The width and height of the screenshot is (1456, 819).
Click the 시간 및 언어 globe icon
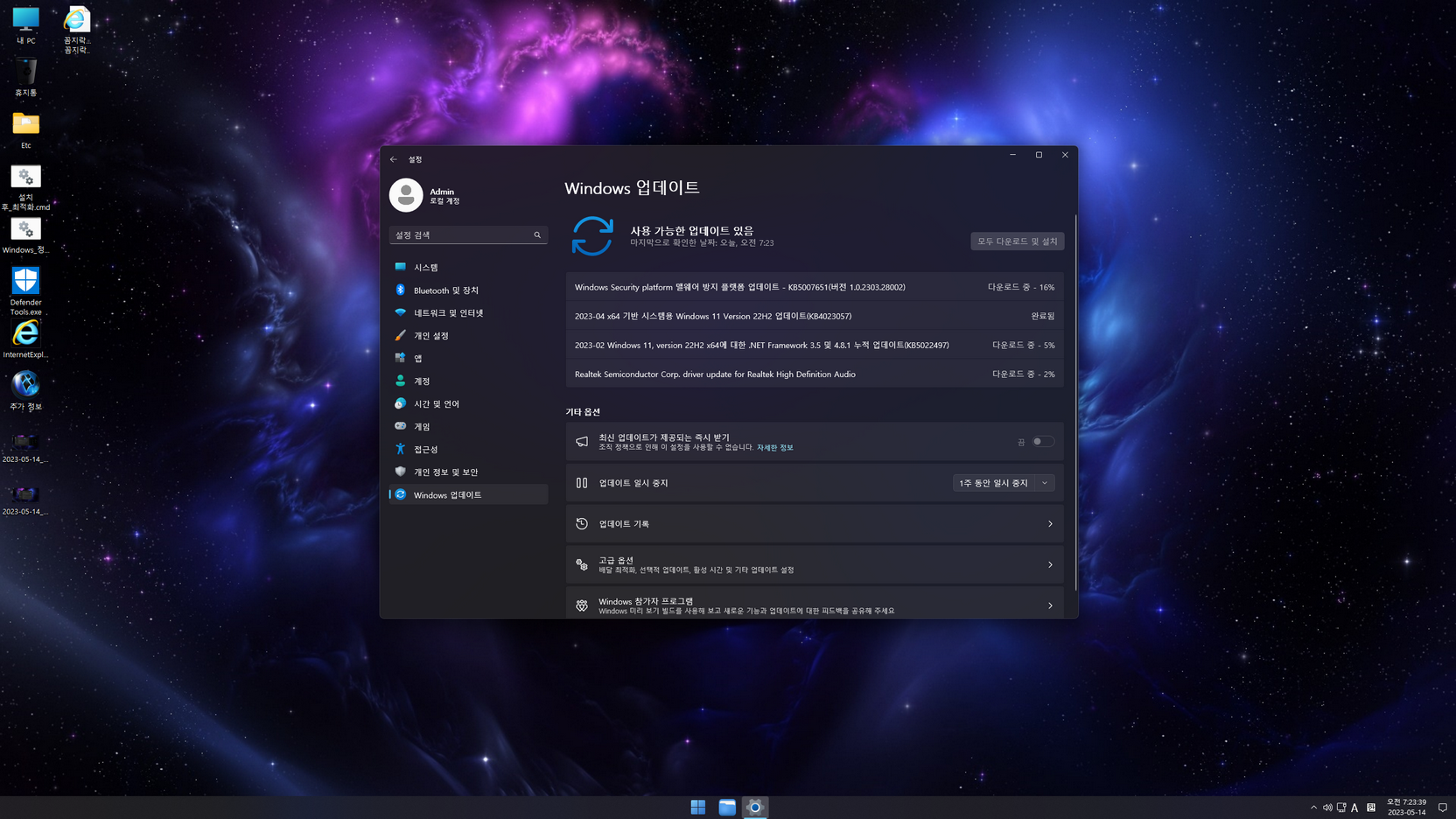(x=400, y=403)
